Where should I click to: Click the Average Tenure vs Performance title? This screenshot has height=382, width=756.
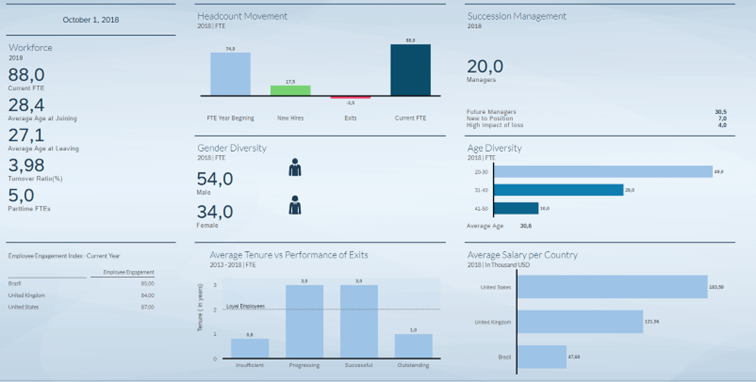(x=288, y=255)
